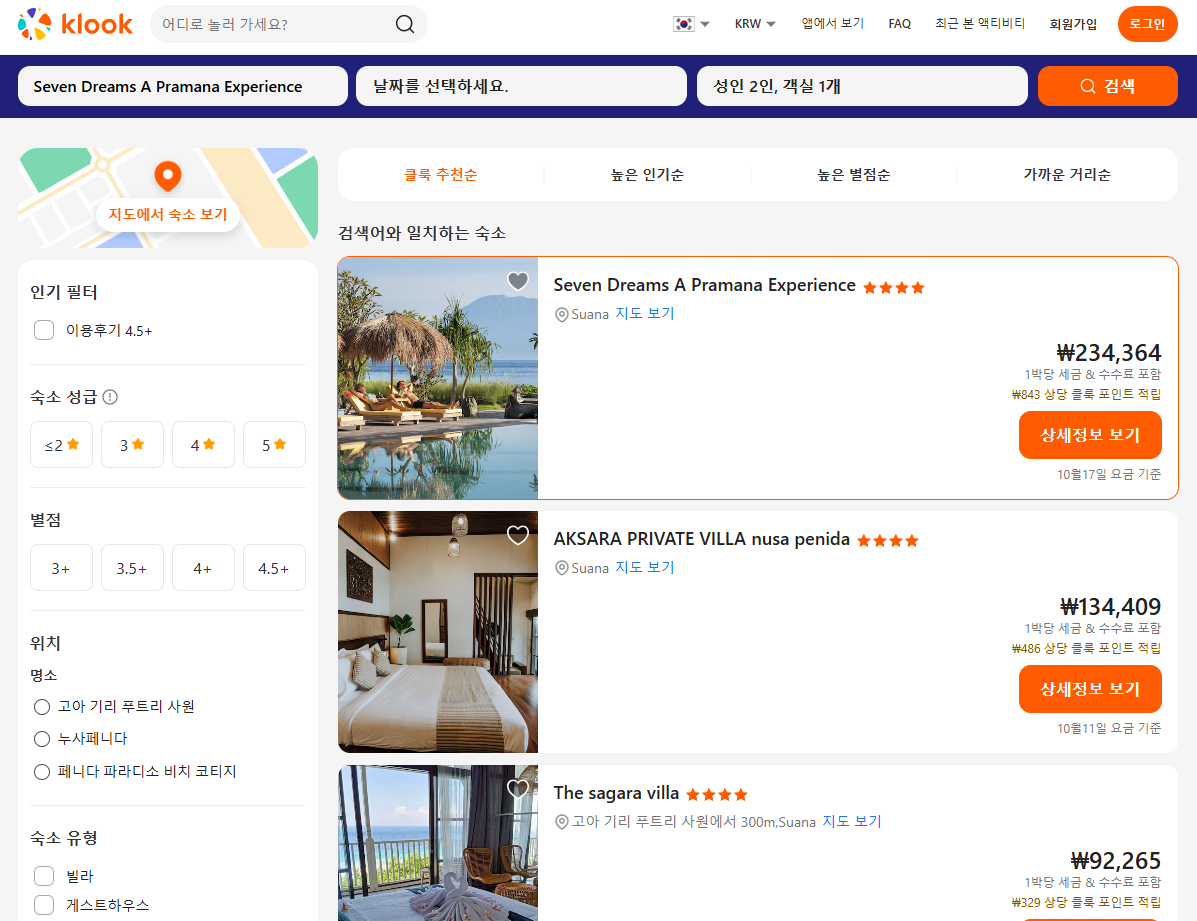Viewport: 1197px width, 921px height.
Task: Select 고아 기리 푸트리 사원 radio option
Action: (x=42, y=707)
